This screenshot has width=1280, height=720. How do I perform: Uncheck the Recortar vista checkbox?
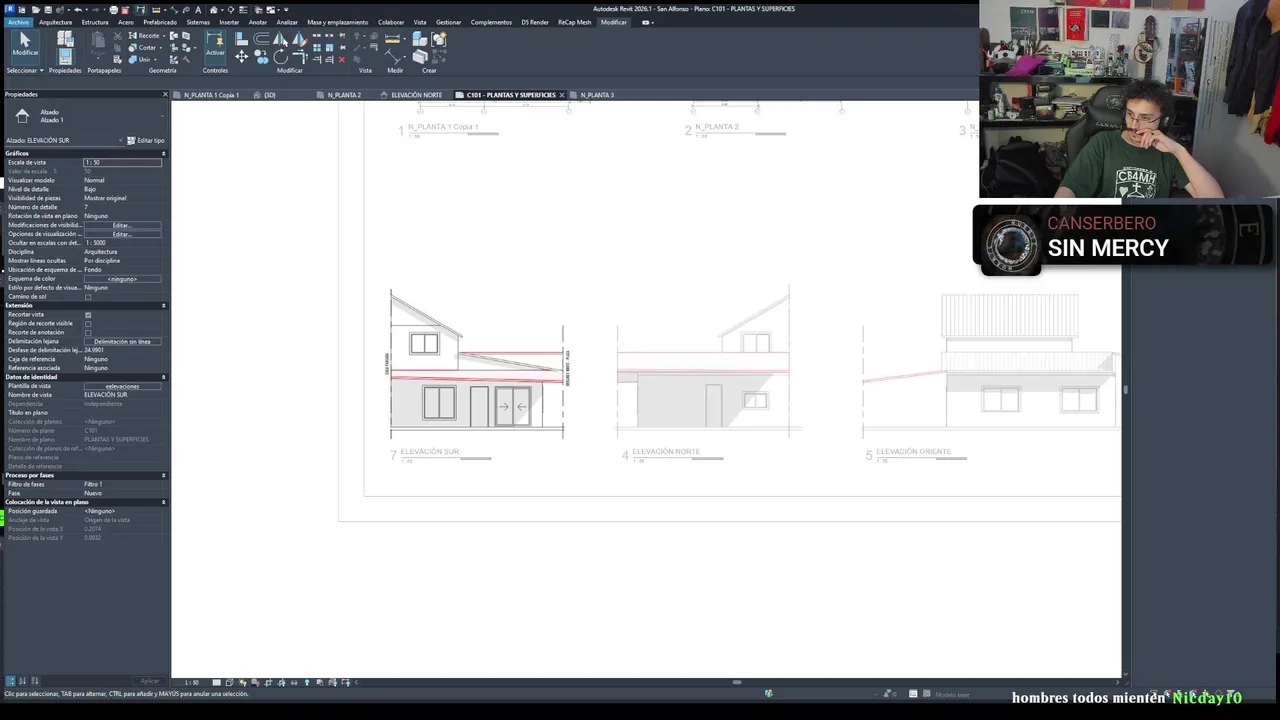pyautogui.click(x=88, y=315)
